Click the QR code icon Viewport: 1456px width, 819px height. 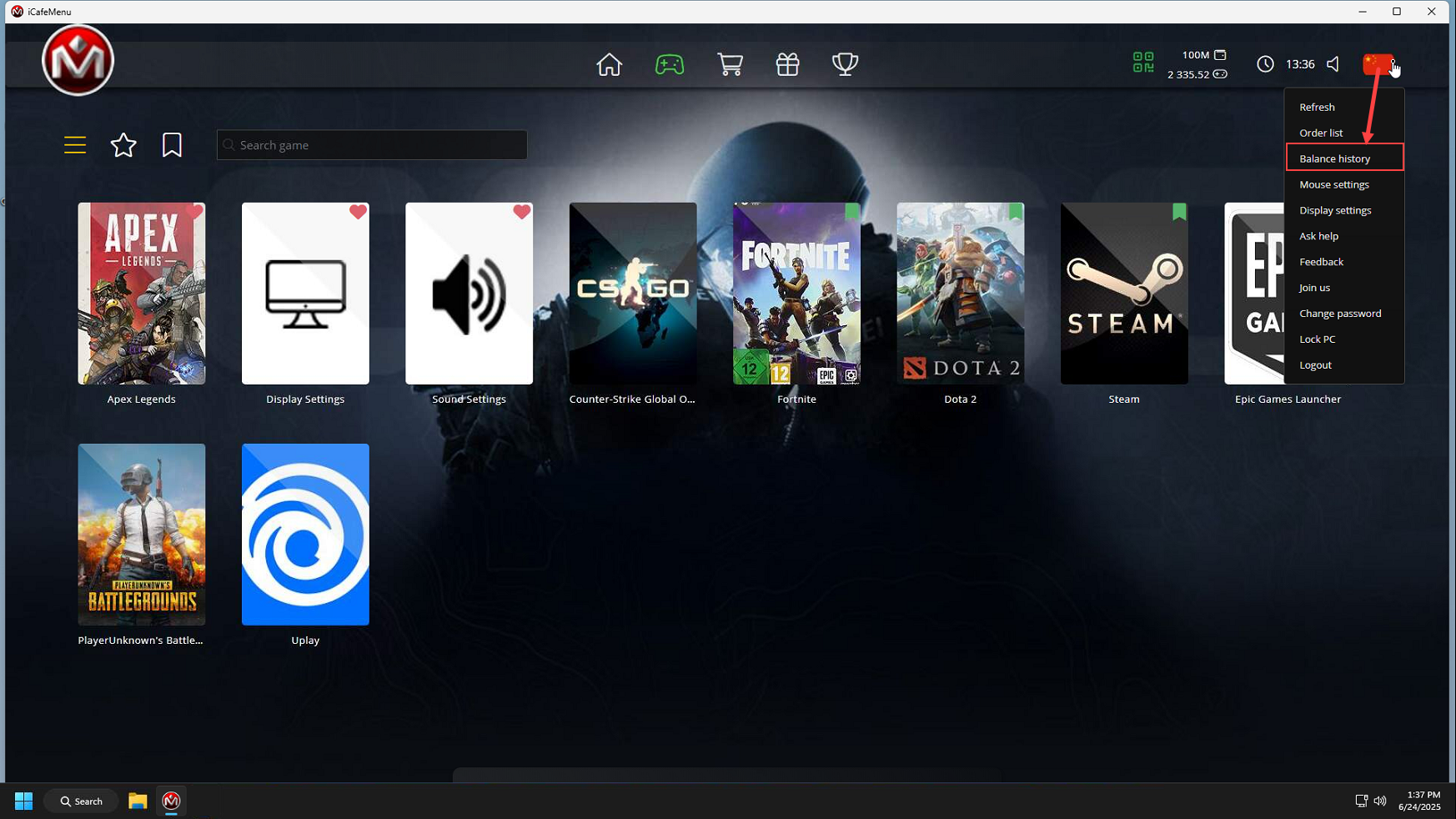coord(1143,63)
